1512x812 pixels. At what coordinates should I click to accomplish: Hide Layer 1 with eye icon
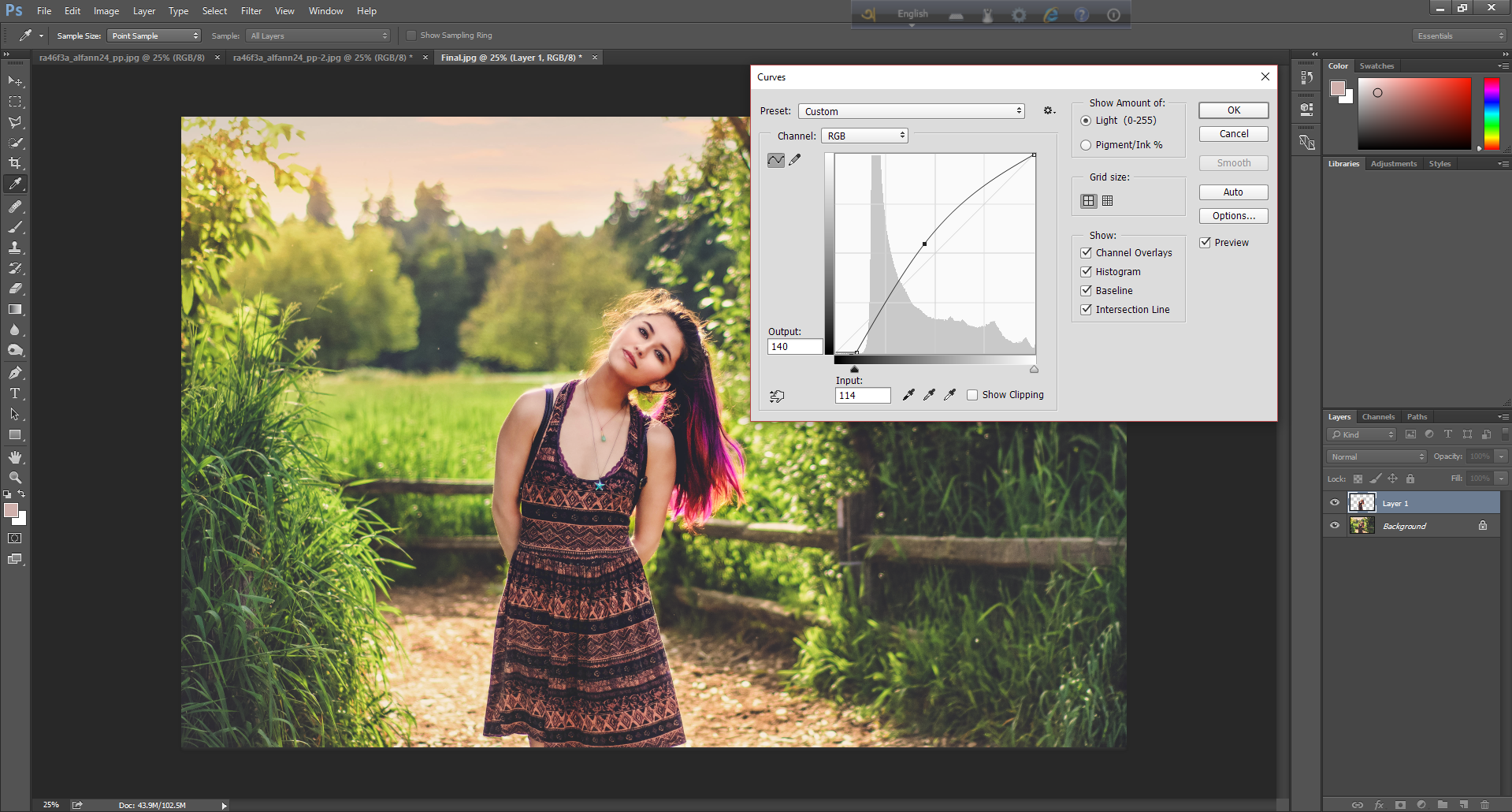(x=1335, y=503)
